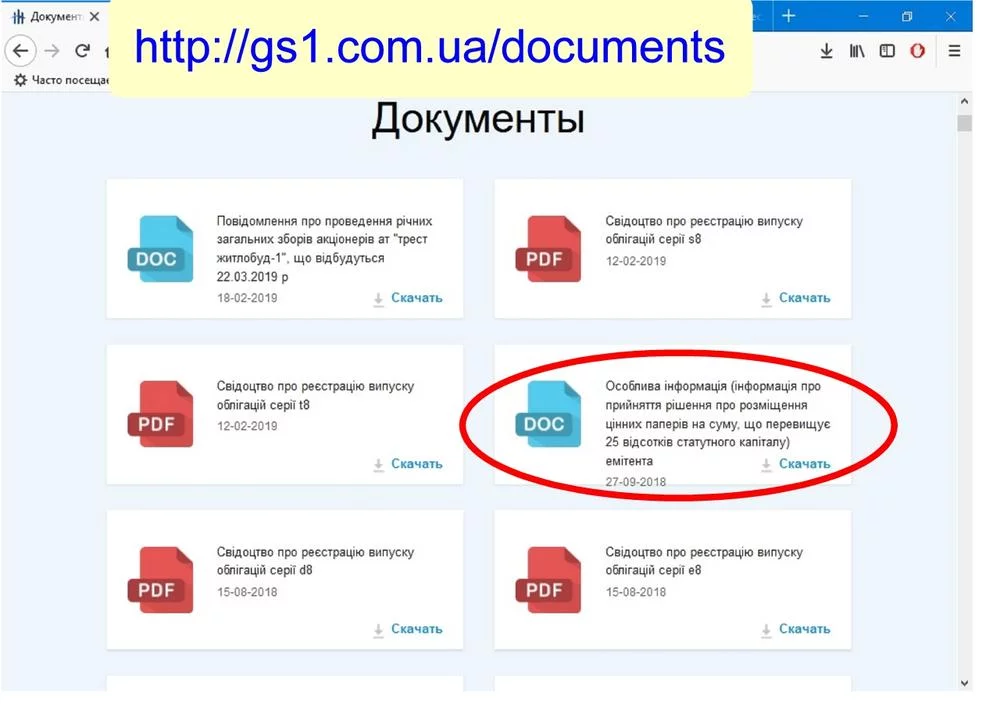Viewport: 1000px width, 707px height.
Task: Open the downloads arrow icon in toolbar
Action: (827, 51)
